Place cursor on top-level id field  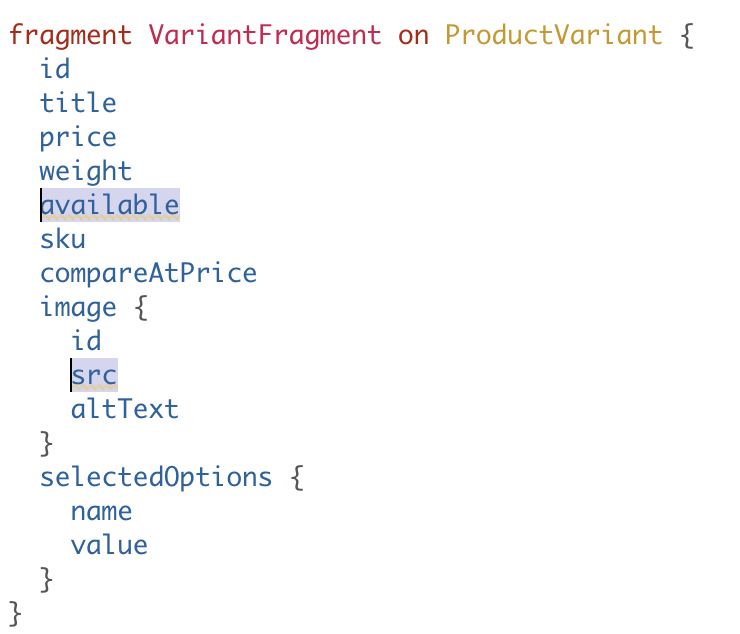point(55,69)
